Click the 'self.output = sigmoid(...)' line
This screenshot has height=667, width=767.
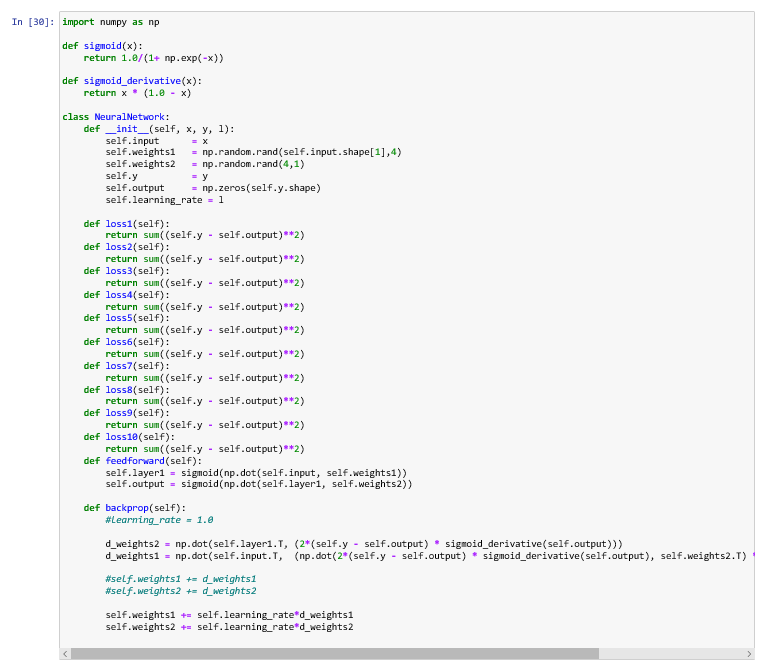(x=259, y=484)
